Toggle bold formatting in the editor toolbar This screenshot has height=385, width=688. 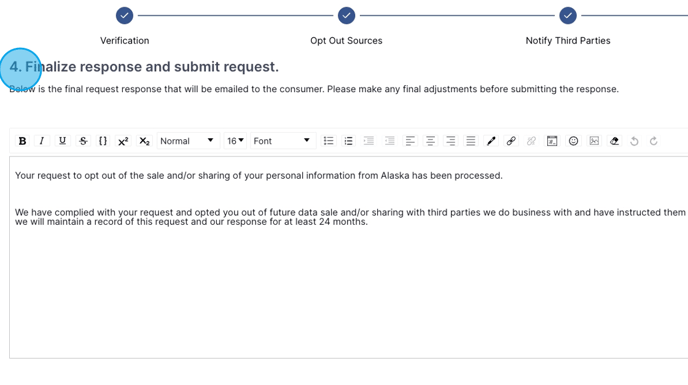click(22, 141)
